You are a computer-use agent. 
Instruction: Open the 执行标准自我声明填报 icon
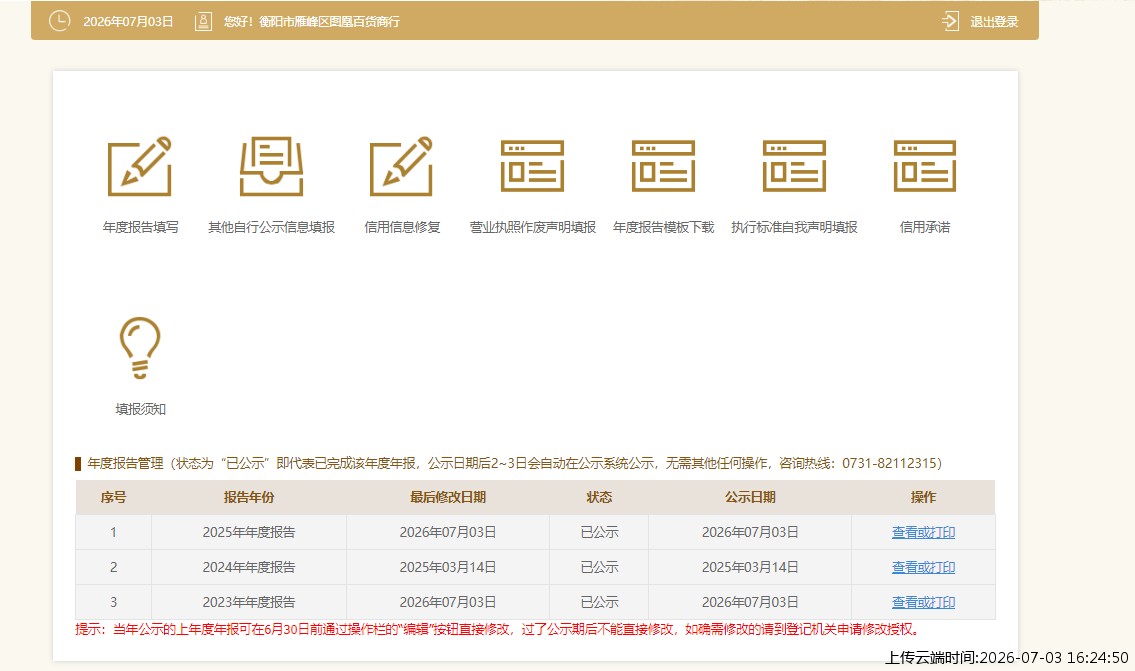click(x=794, y=166)
